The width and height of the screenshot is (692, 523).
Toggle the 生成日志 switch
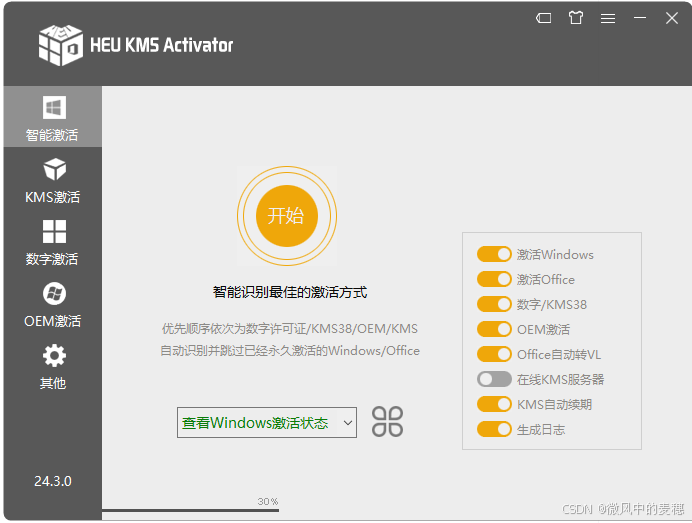[x=494, y=429]
